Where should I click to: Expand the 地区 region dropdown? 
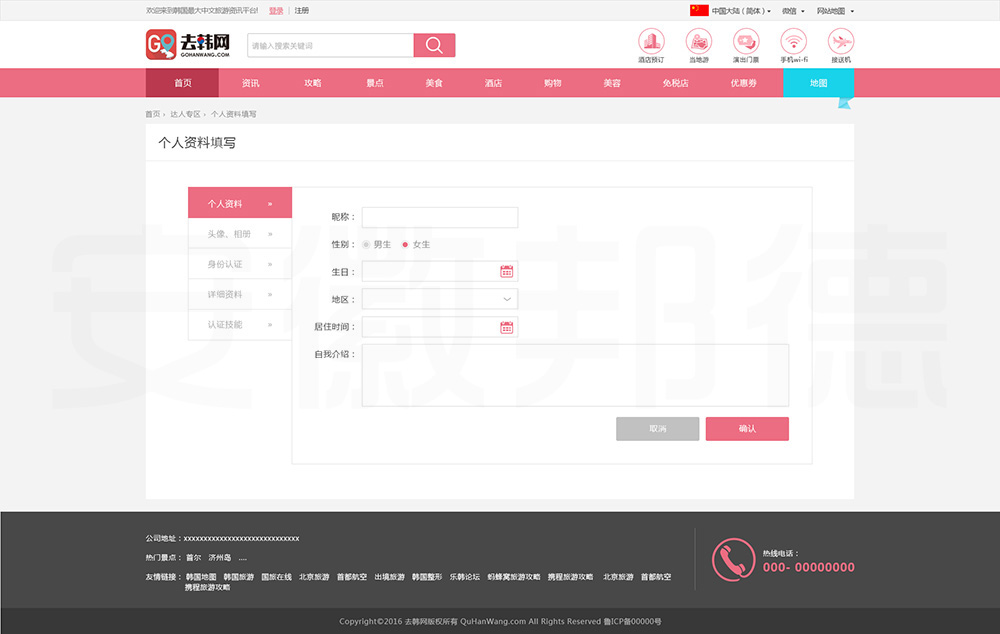[x=440, y=299]
